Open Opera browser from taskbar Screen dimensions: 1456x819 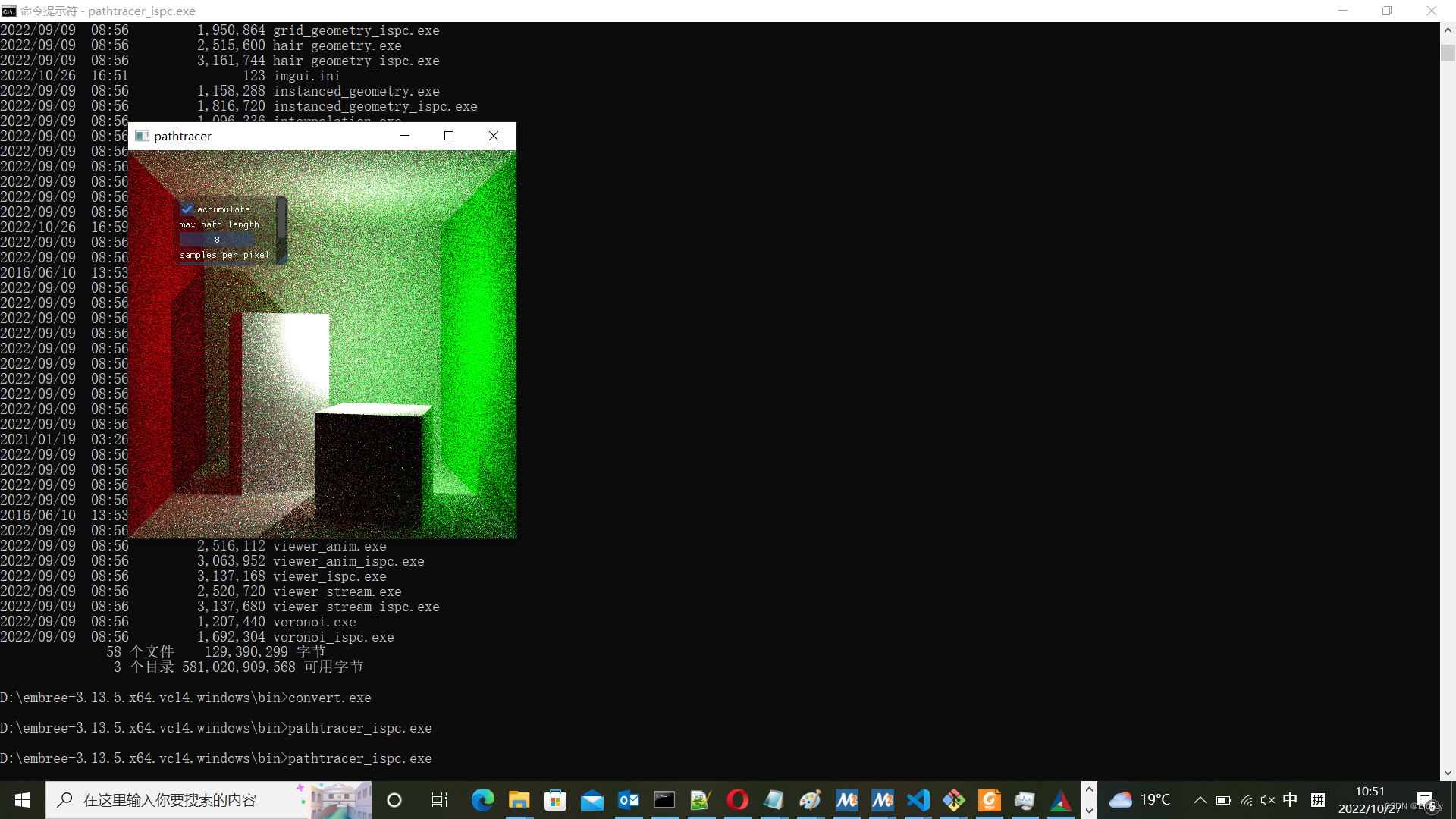tap(737, 800)
